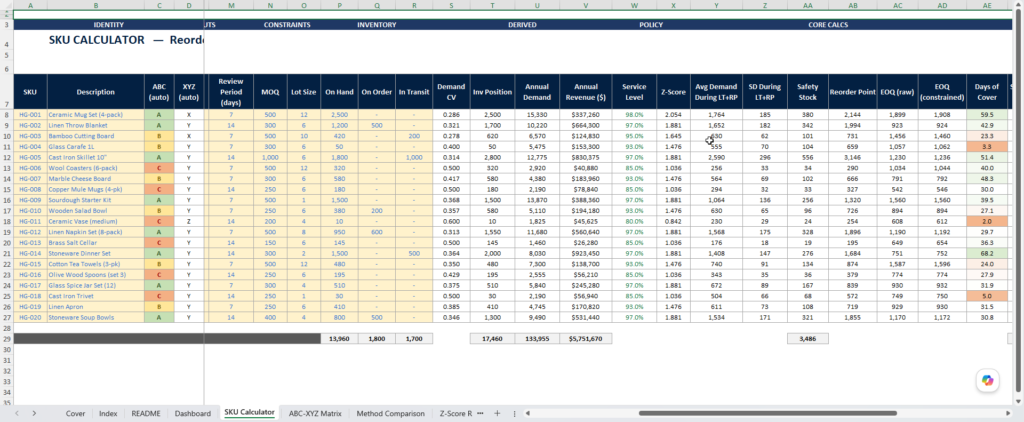Click the EOQ (constrained) heading
The height and width of the screenshot is (422, 1024).
942,92
